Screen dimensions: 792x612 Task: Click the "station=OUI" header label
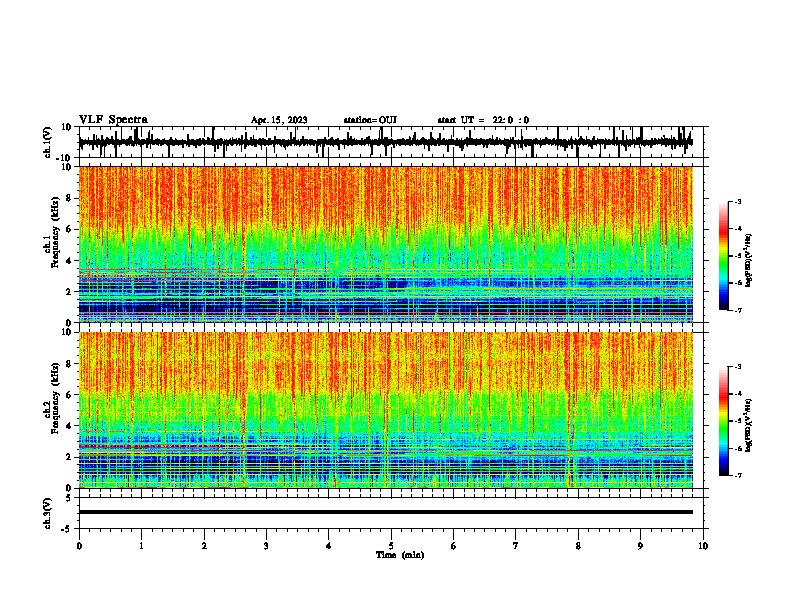(370, 120)
